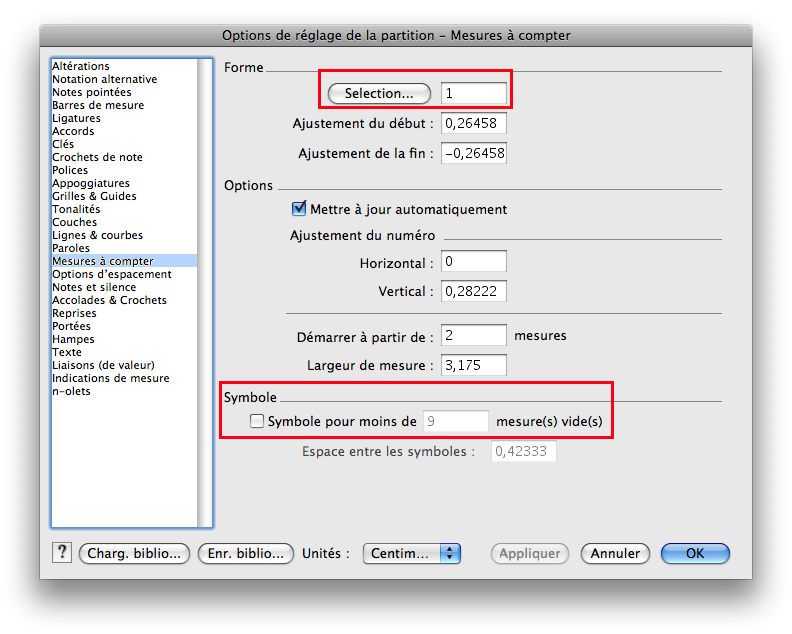Select Barres de mesure category

click(x=98, y=105)
